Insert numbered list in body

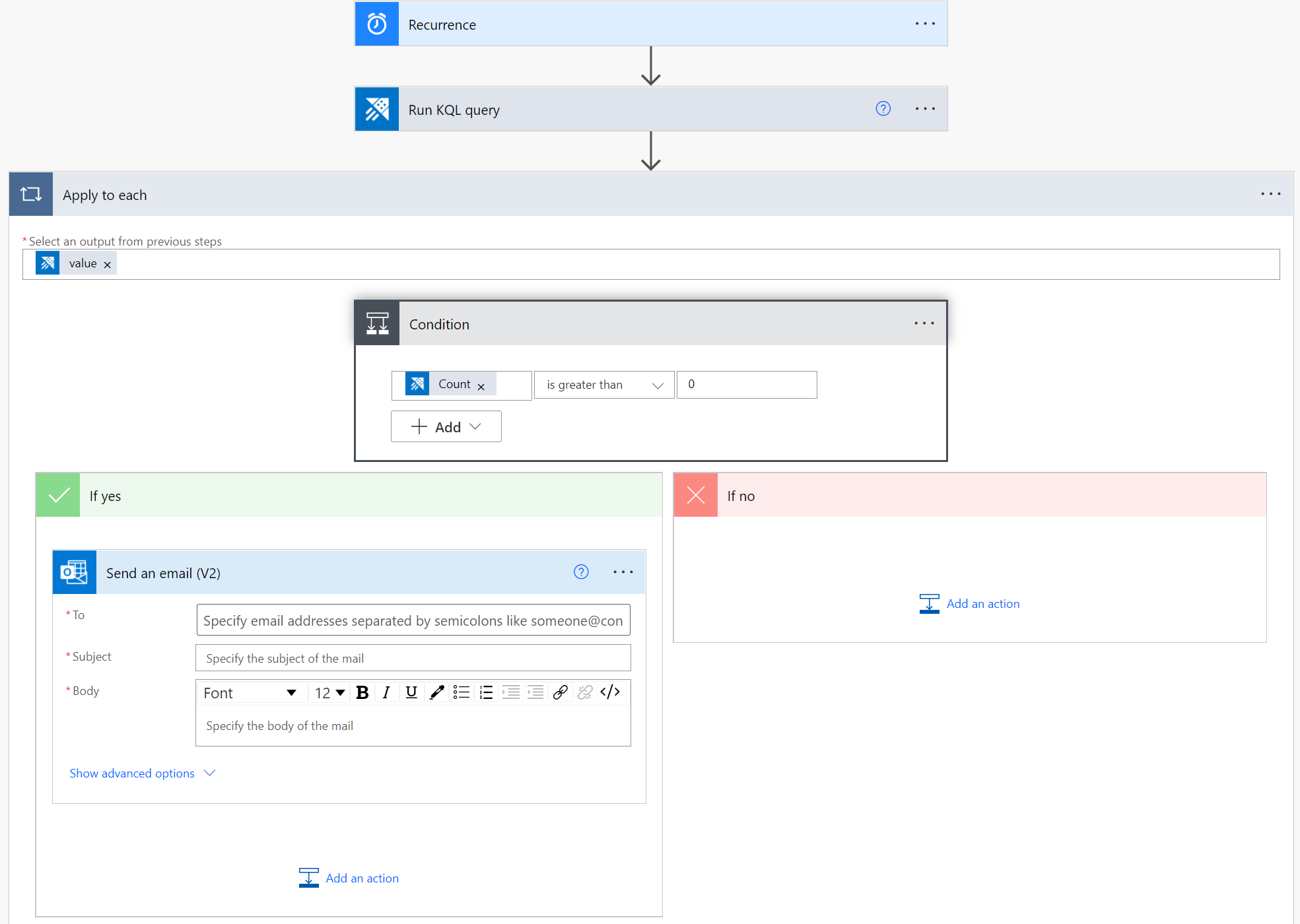[x=486, y=692]
